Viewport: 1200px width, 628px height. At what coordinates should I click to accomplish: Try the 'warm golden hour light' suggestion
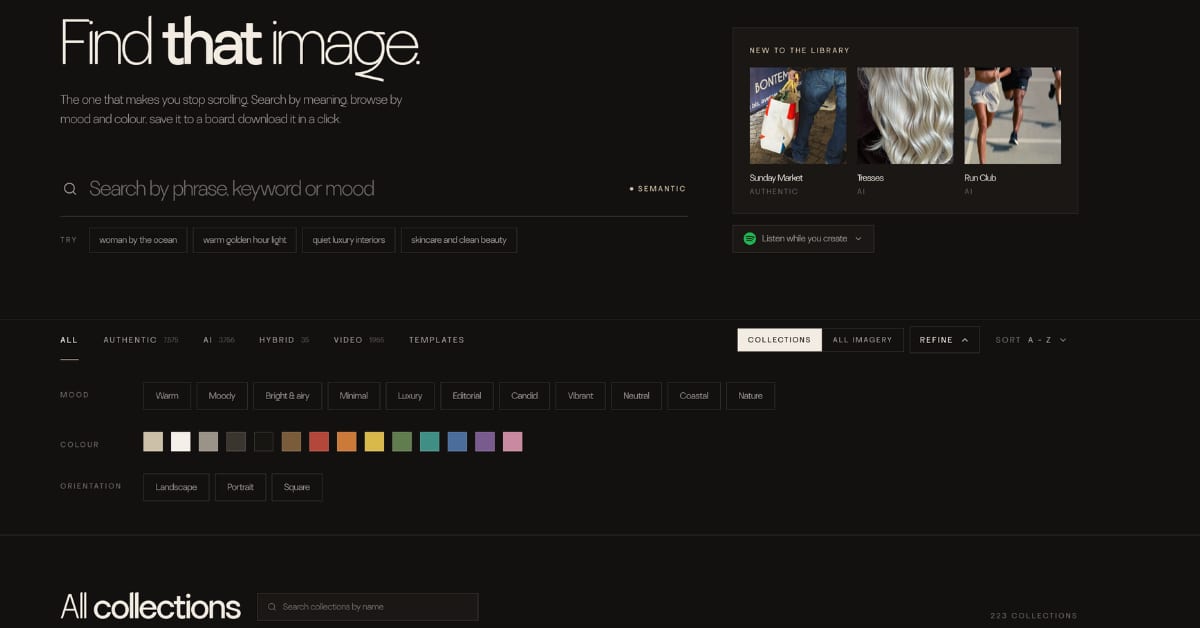pos(244,240)
